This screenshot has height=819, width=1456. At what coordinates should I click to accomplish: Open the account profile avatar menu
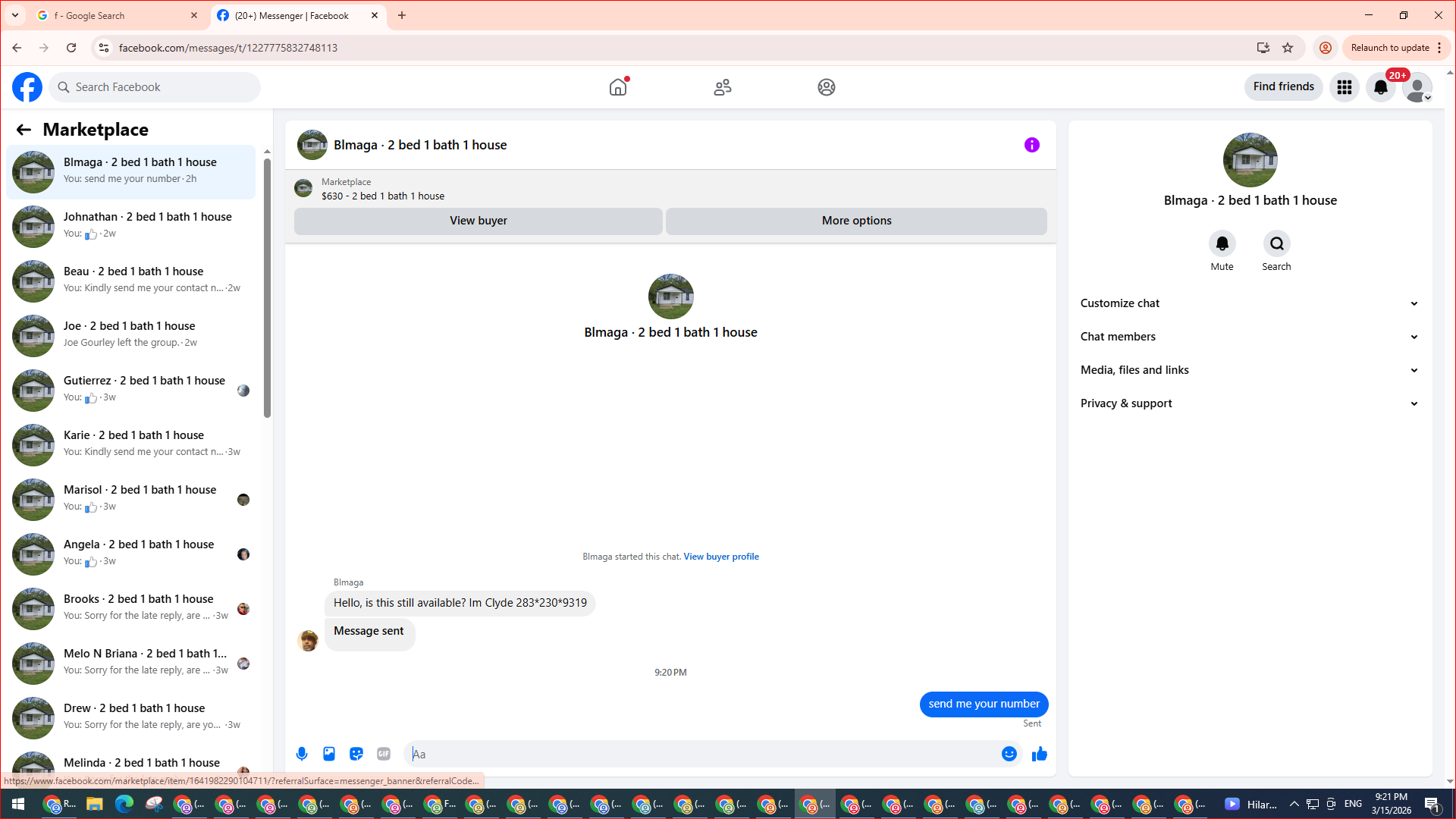click(x=1417, y=87)
